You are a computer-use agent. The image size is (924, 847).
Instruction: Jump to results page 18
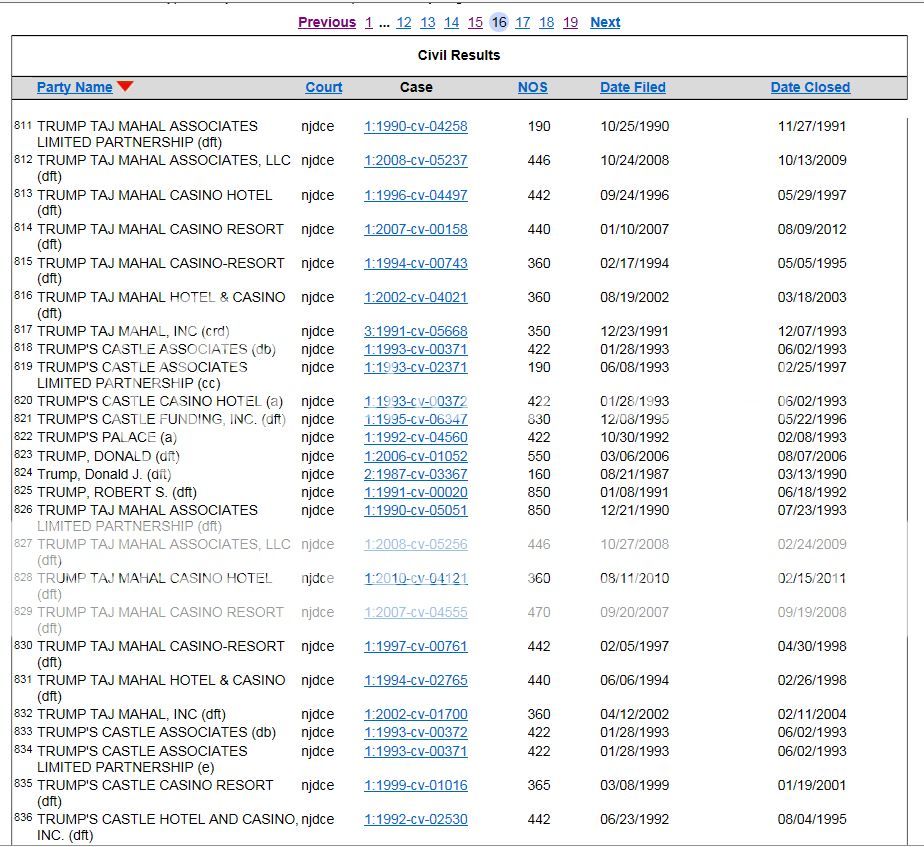click(x=546, y=22)
